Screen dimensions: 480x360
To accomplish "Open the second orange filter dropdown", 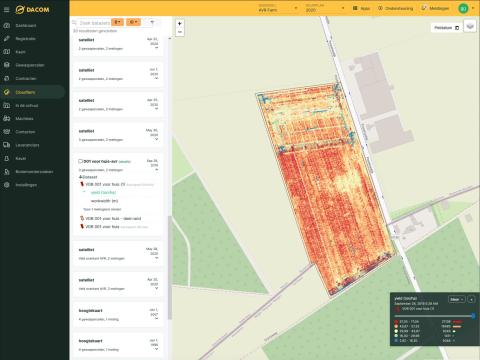I will [x=133, y=22].
